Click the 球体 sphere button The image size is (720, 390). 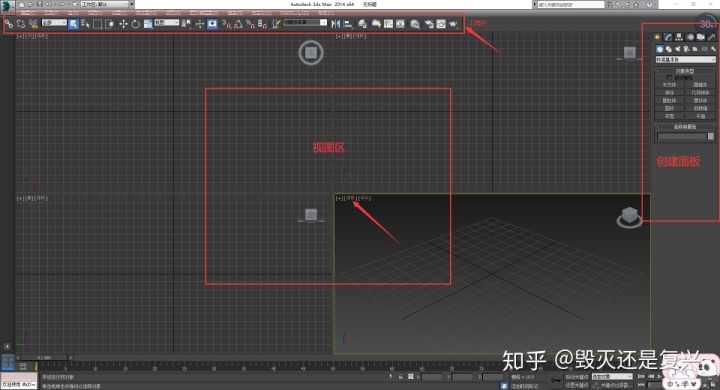coord(669,93)
